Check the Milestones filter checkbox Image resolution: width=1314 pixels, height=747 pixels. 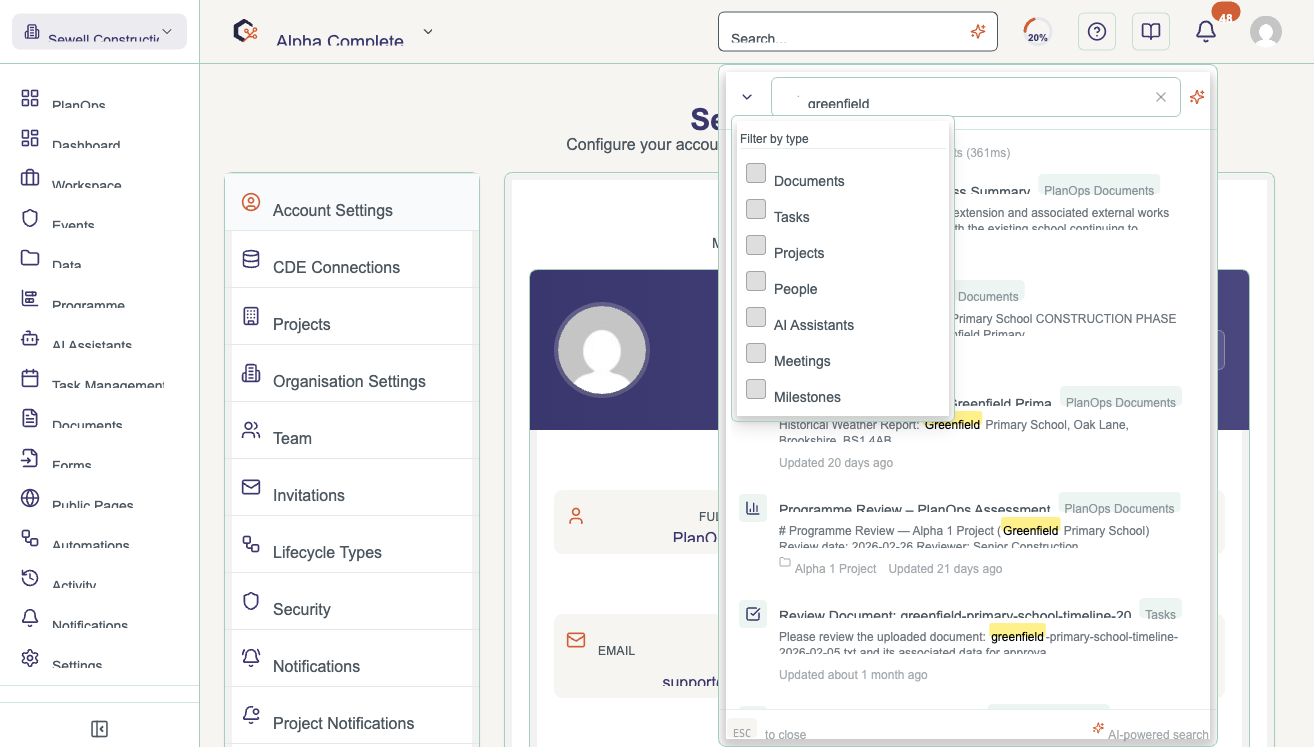click(756, 389)
